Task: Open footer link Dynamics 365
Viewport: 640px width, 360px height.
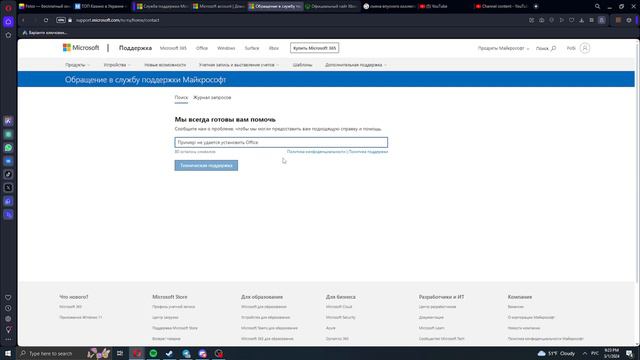Action: coord(337,338)
